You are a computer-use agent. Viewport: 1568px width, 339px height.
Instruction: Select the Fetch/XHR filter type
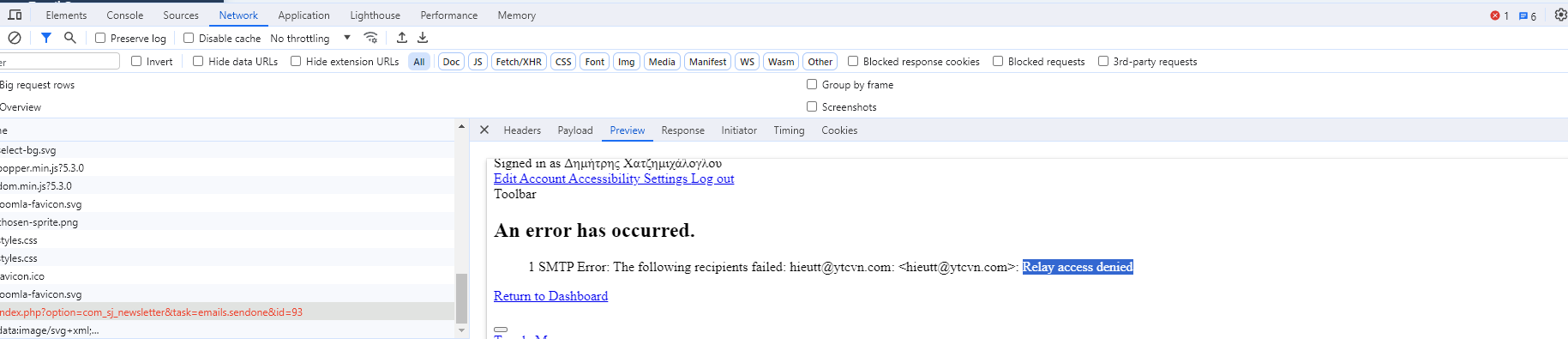[519, 62]
